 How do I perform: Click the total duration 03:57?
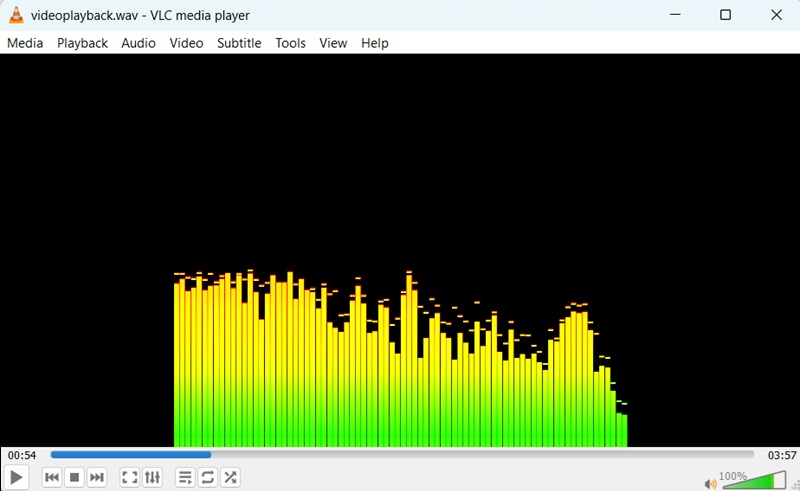tap(782, 455)
